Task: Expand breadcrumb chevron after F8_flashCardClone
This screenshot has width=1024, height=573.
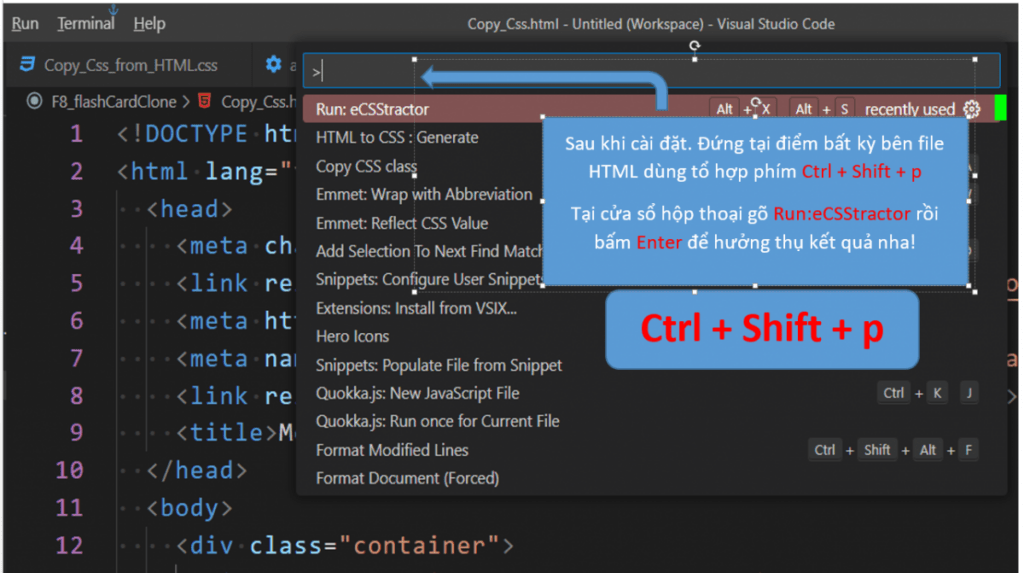Action: 186,102
